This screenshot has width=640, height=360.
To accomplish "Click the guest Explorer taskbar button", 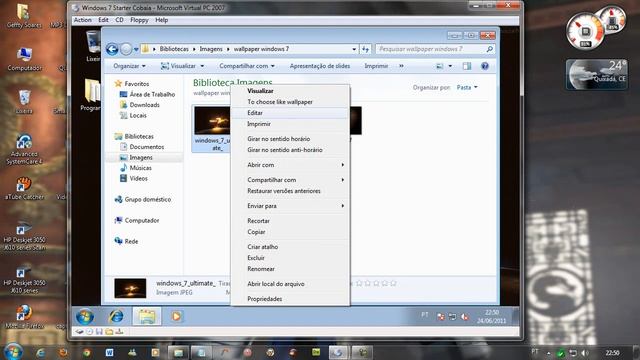I will pos(147,316).
